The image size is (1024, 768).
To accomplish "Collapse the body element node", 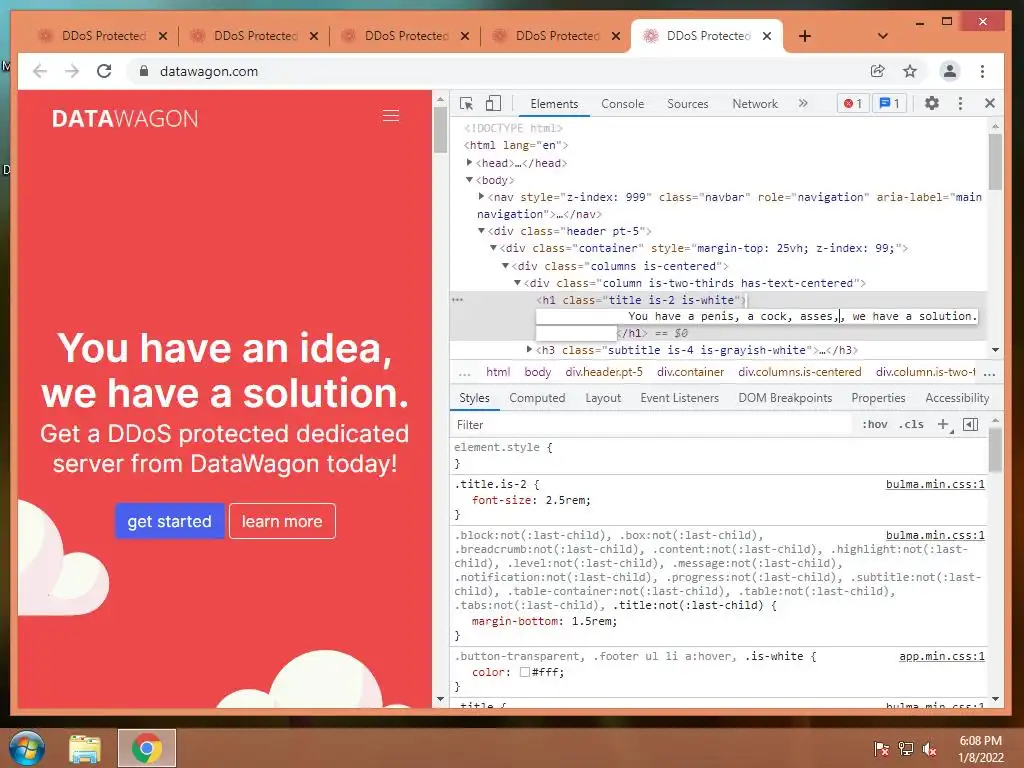I will click(x=470, y=180).
